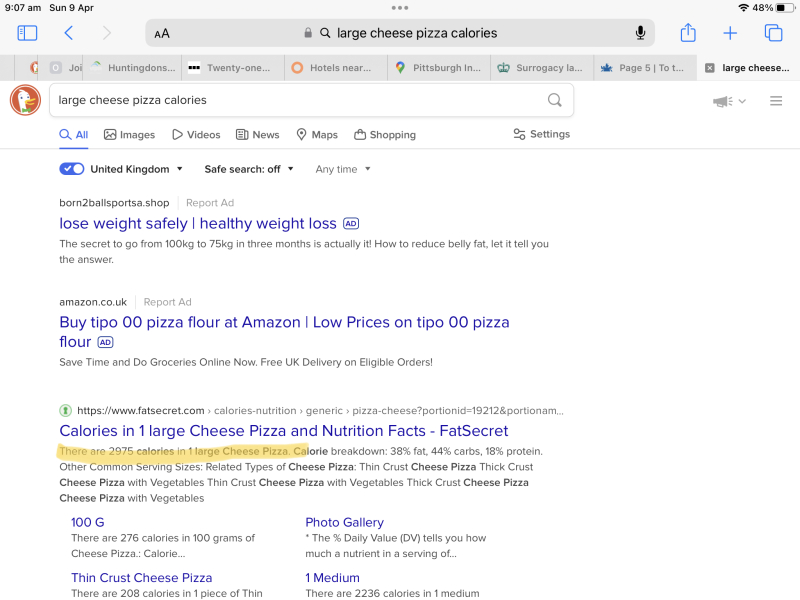Select the All results tab

74,135
